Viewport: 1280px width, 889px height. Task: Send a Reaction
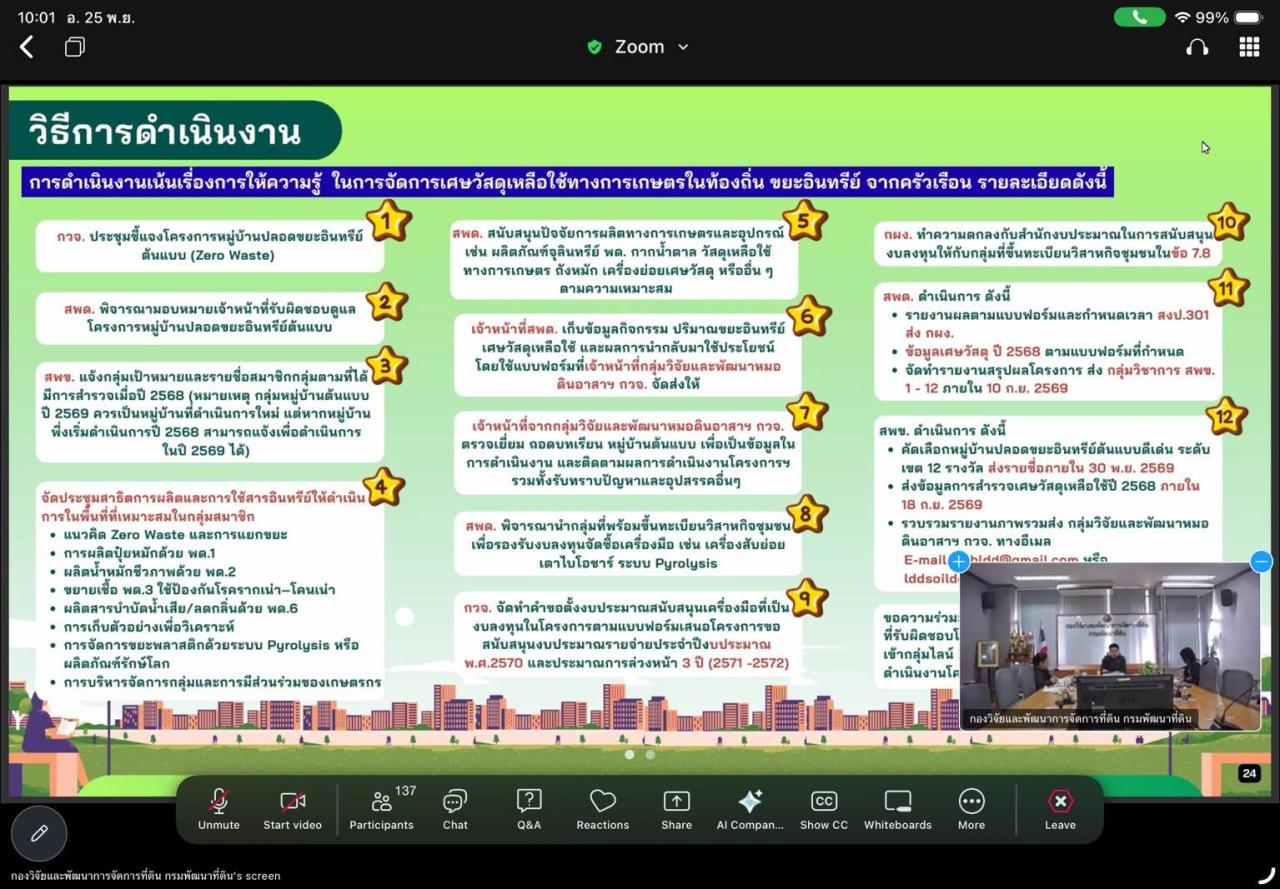click(x=602, y=808)
